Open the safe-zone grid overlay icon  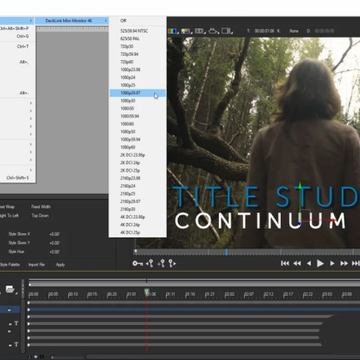pos(199,31)
